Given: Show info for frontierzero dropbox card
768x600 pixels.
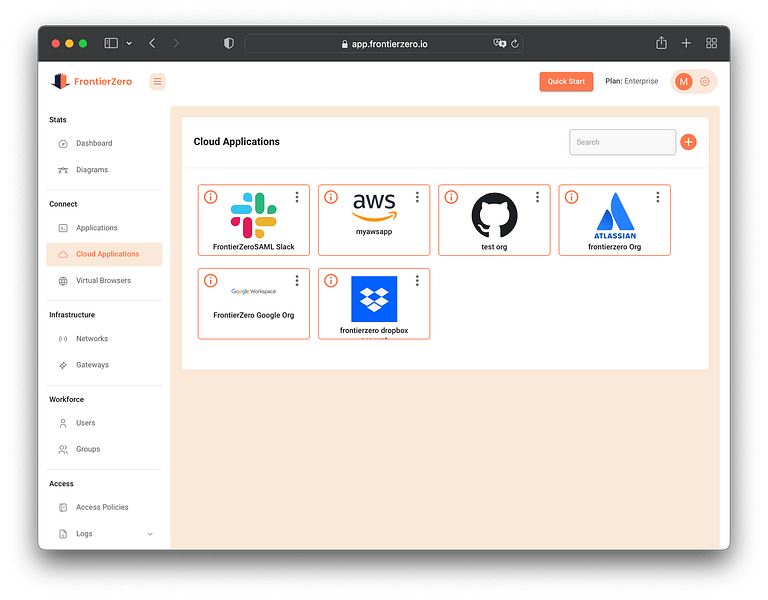Looking at the screenshot, I should (331, 281).
